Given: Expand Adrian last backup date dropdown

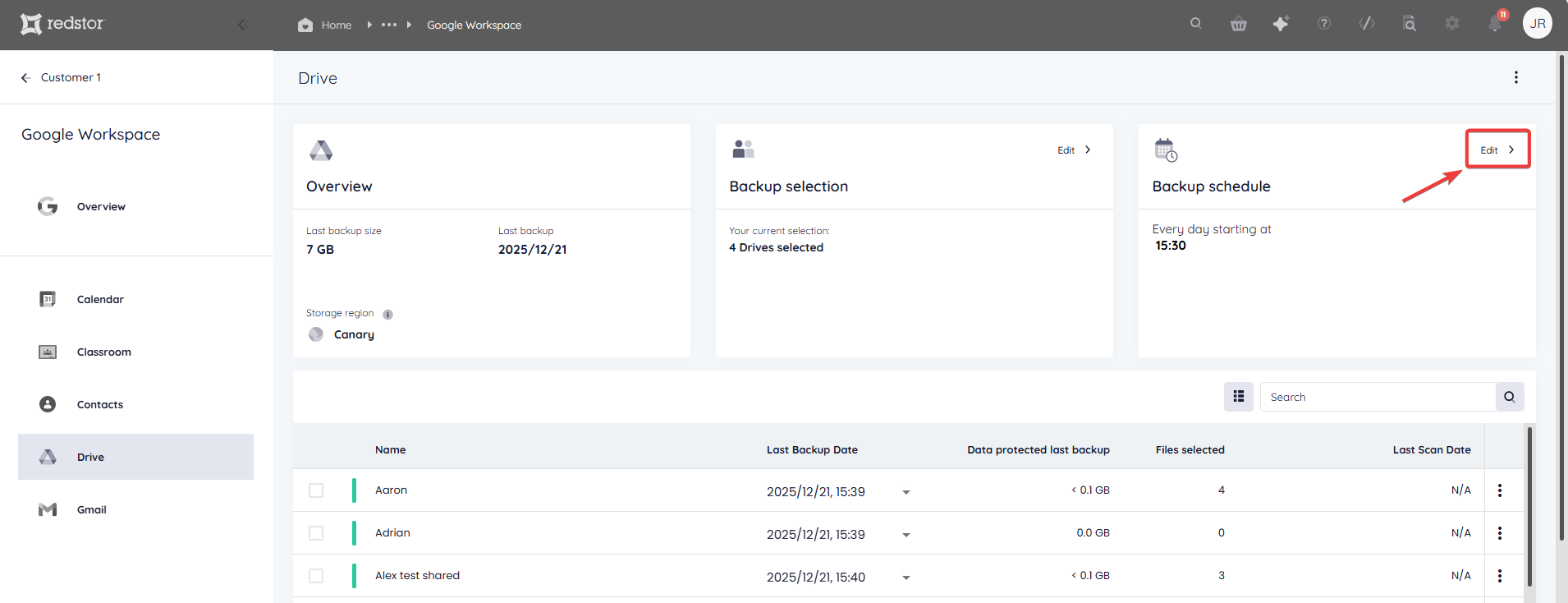Looking at the screenshot, I should pos(906,535).
